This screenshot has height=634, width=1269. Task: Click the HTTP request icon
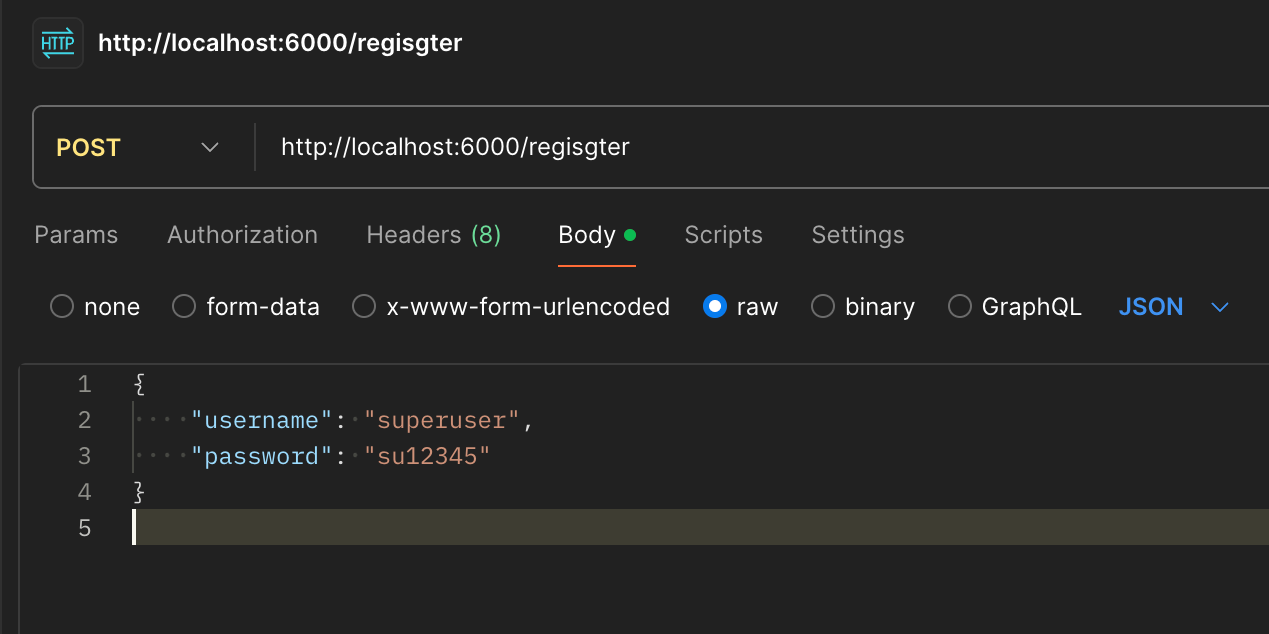tap(58, 44)
